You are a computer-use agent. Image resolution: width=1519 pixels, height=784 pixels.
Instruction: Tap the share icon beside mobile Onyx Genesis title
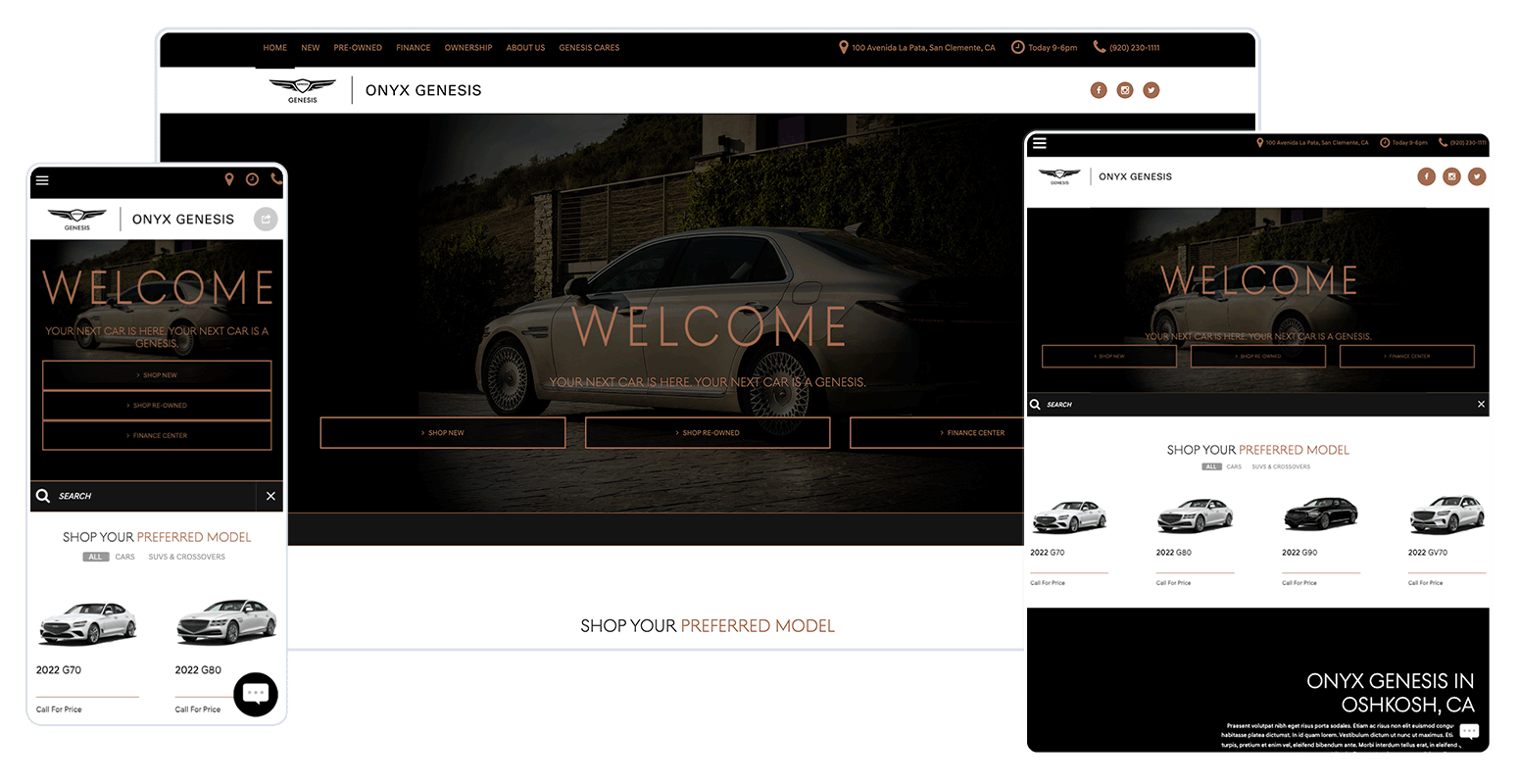coord(266,220)
